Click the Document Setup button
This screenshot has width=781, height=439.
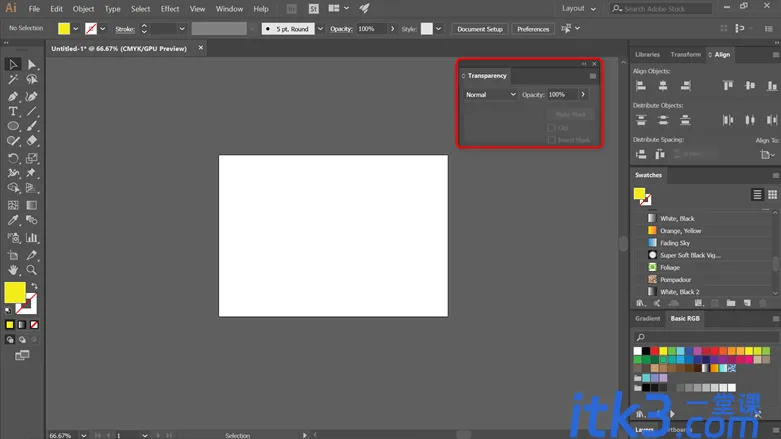pos(480,29)
